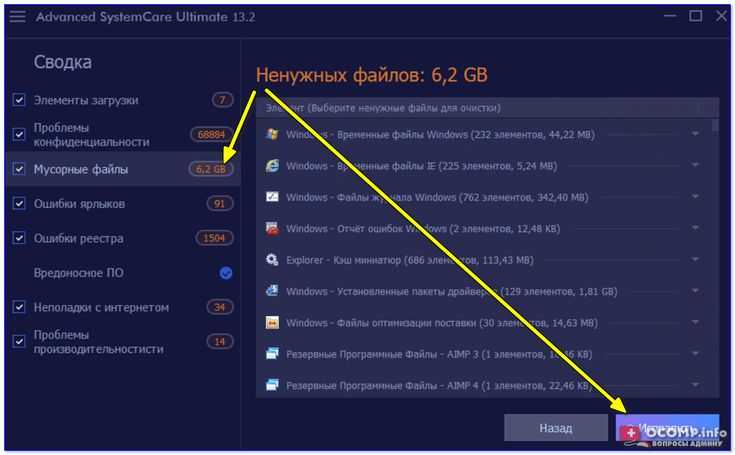Expand the Файлы журнала Windows row arrow
This screenshot has width=735, height=455.
[x=695, y=197]
